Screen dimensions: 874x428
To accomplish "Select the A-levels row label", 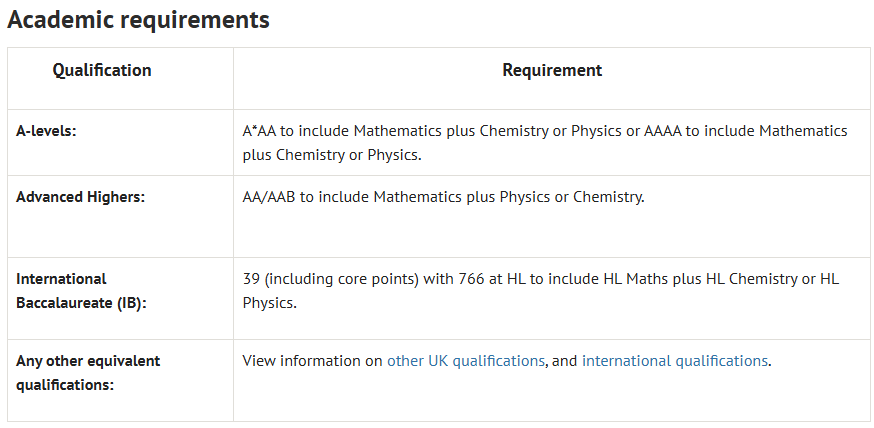I will pos(46,132).
